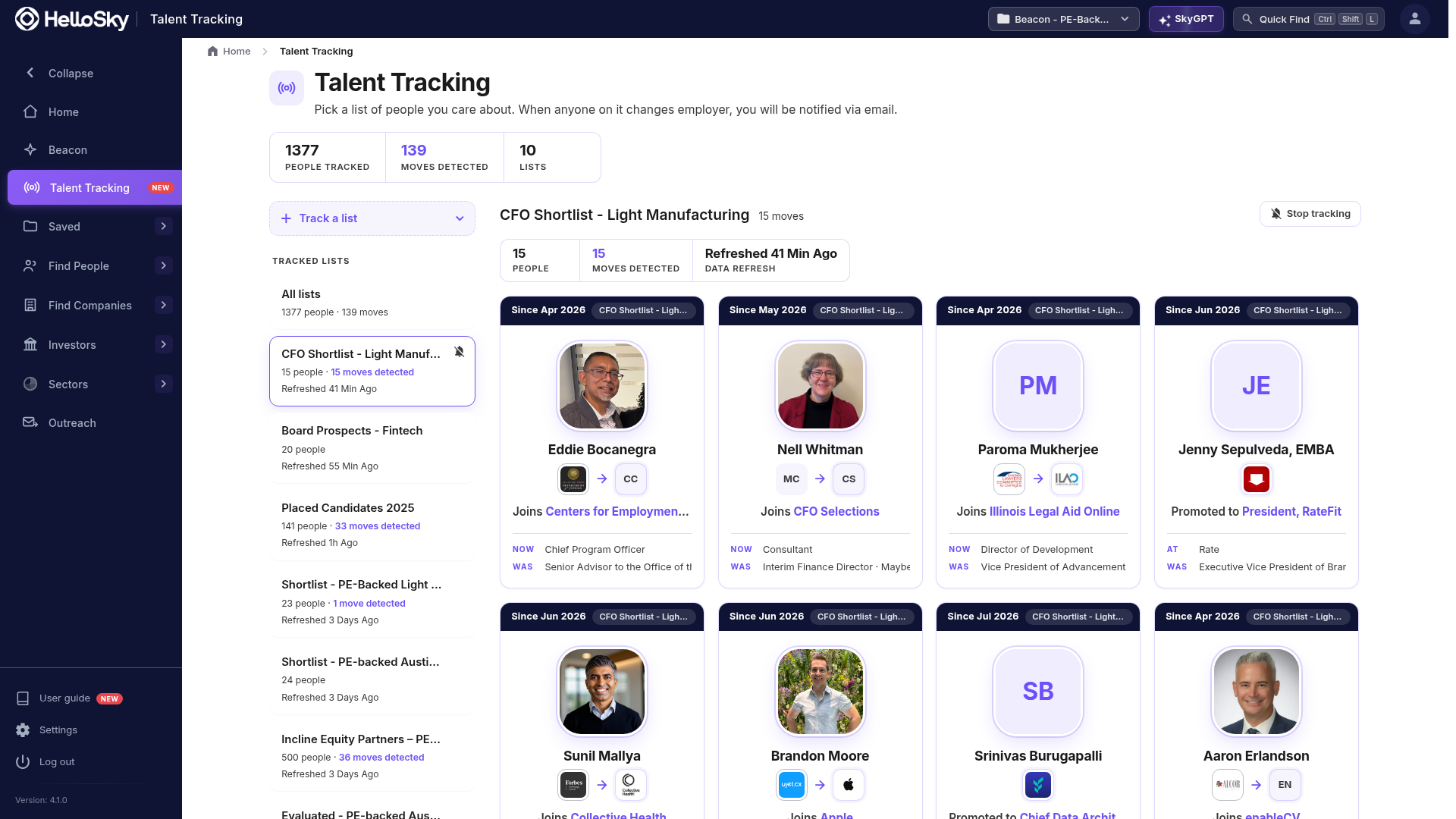Click Sunil Mallya's Forbes logo icon
Image resolution: width=1456 pixels, height=819 pixels.
point(573,785)
